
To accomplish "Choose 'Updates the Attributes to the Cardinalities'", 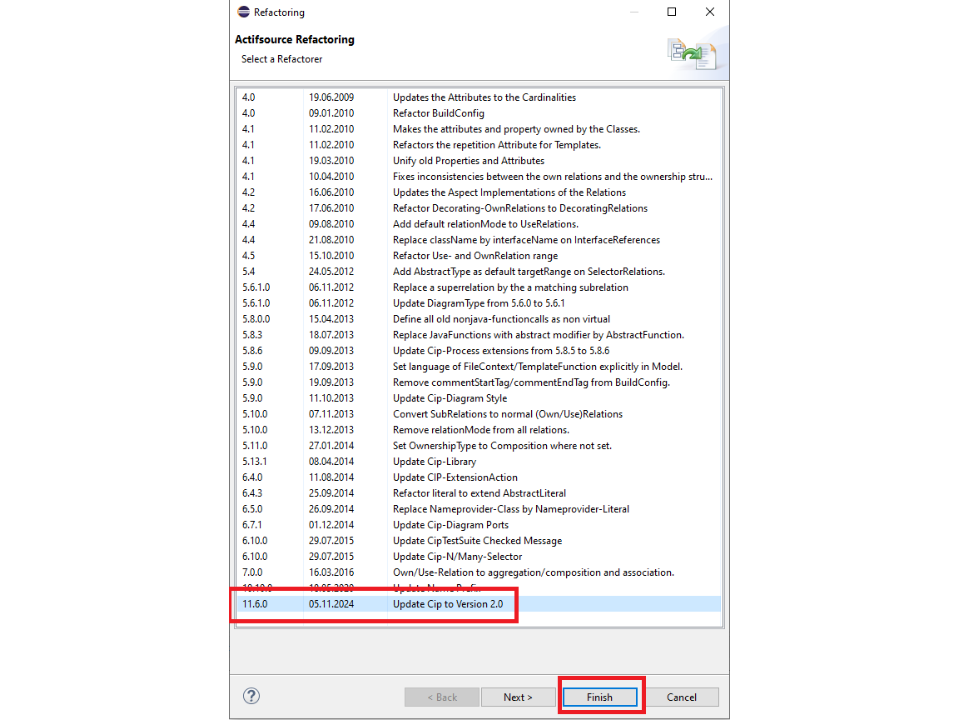I will point(484,97).
